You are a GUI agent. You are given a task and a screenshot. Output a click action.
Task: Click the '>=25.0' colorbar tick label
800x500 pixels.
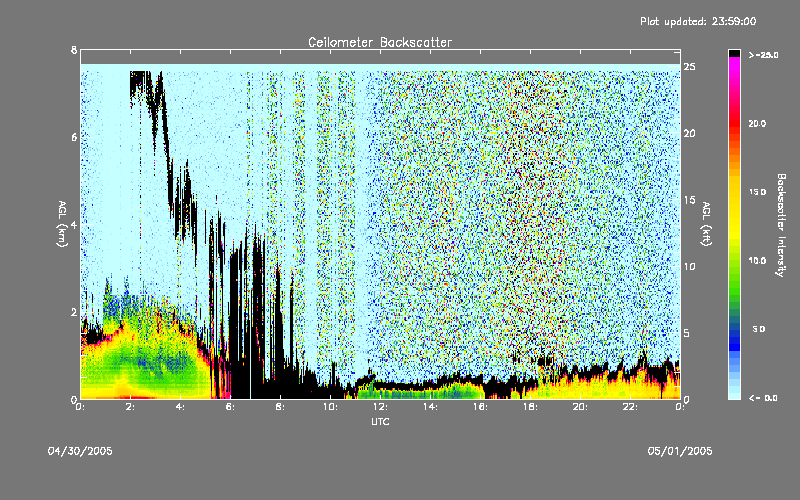click(763, 55)
